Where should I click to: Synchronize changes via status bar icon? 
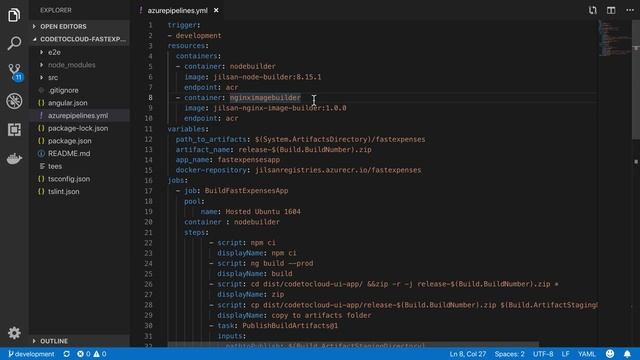[67, 354]
